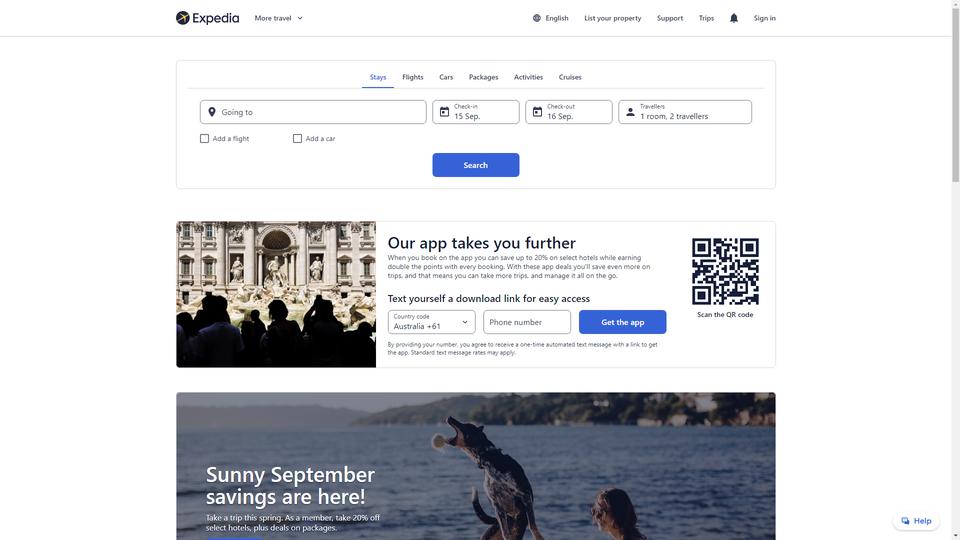The width and height of the screenshot is (960, 540).
Task: Click the Expedia airplane logo icon
Action: coord(182,18)
